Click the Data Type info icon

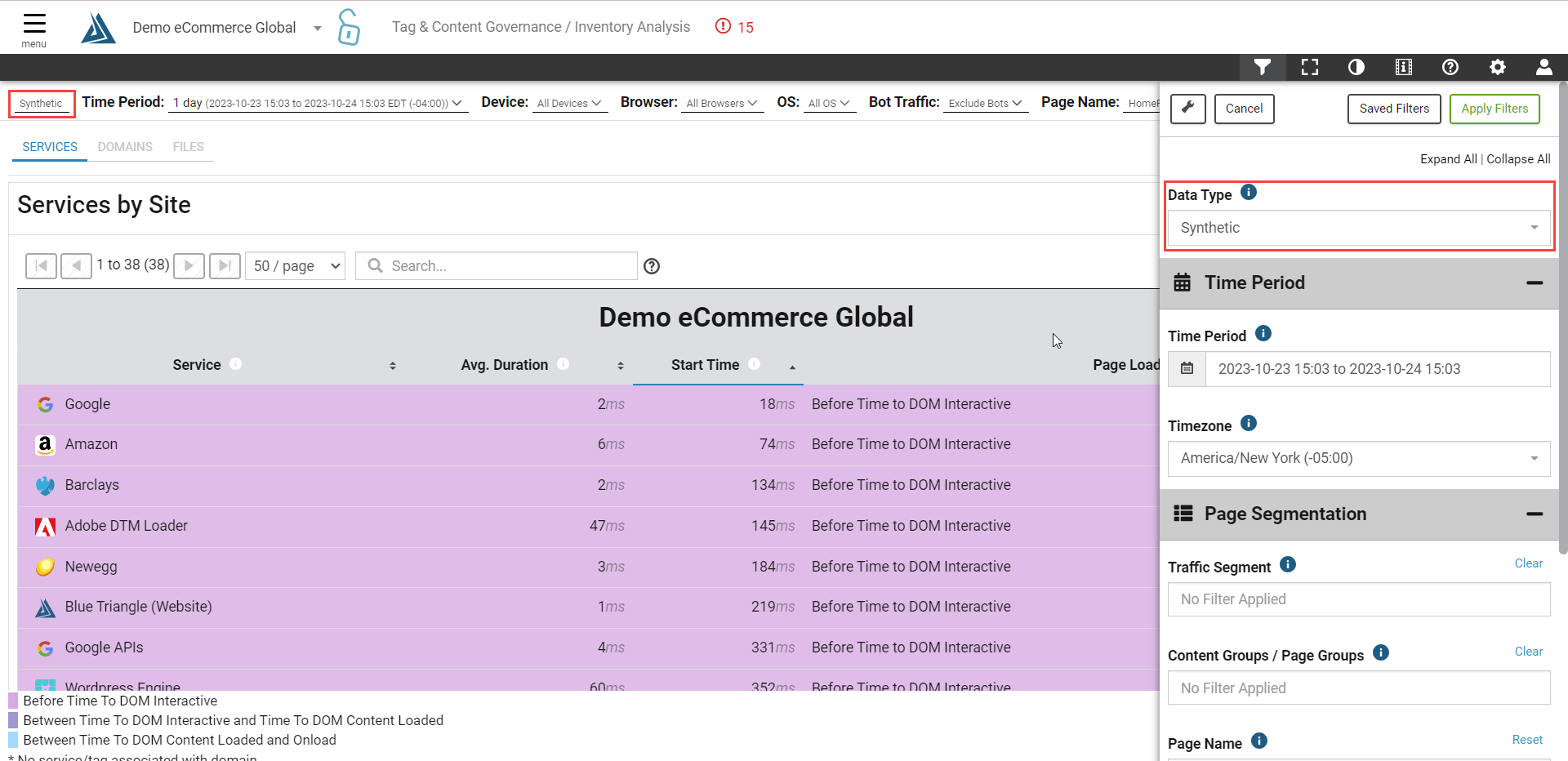(x=1249, y=193)
